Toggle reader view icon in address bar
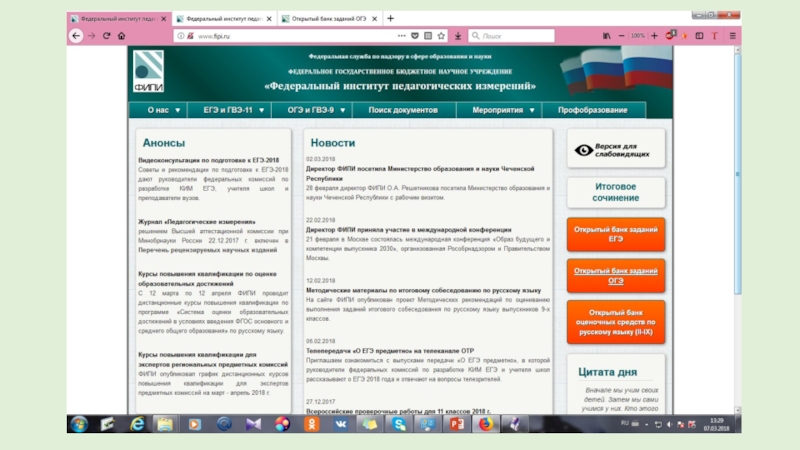Image resolution: width=800 pixels, height=450 pixels. pos(428,36)
